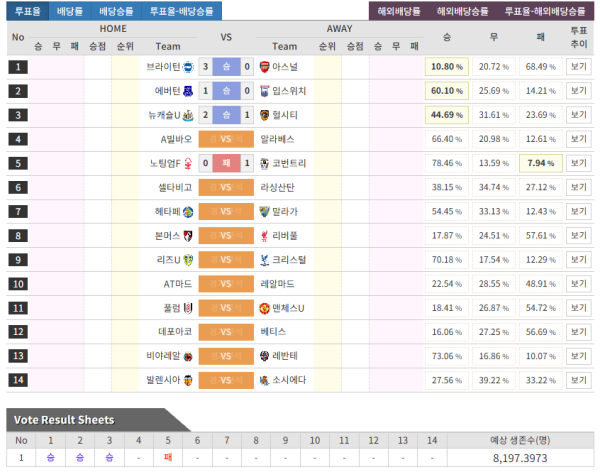Click the Fulham crest icon
This screenshot has height=472, width=600.
[188, 308]
